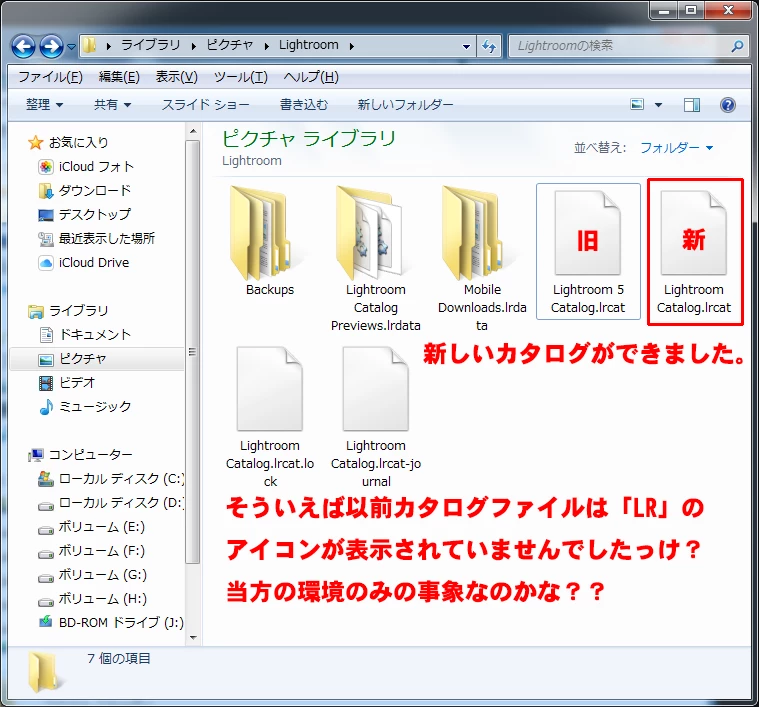Open the ツール(T) menu
Viewport: 759px width, 707px height.
241,77
